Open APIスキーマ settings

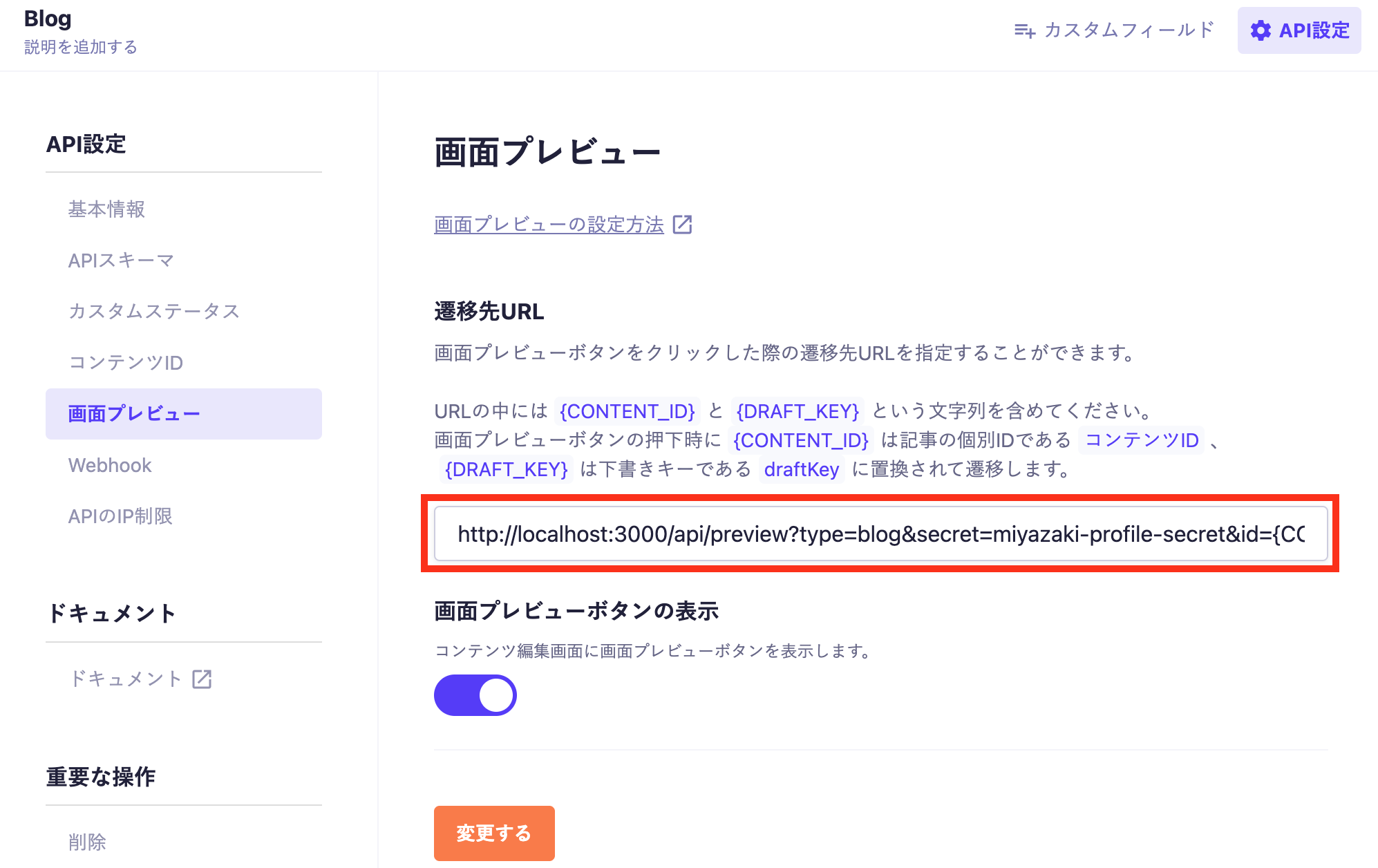click(x=121, y=261)
